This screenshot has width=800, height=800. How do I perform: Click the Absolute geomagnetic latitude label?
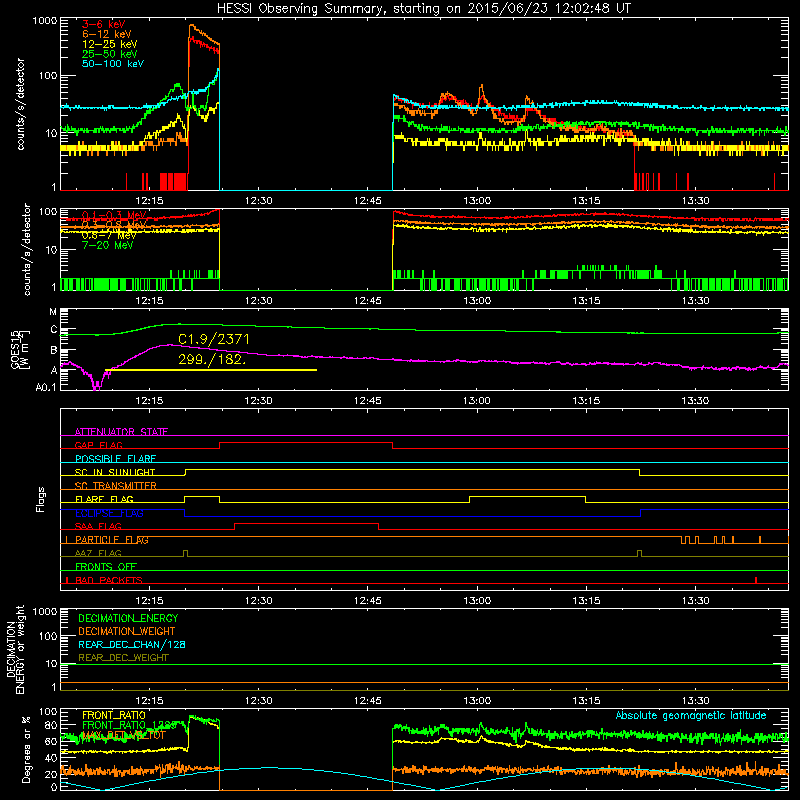(691, 715)
